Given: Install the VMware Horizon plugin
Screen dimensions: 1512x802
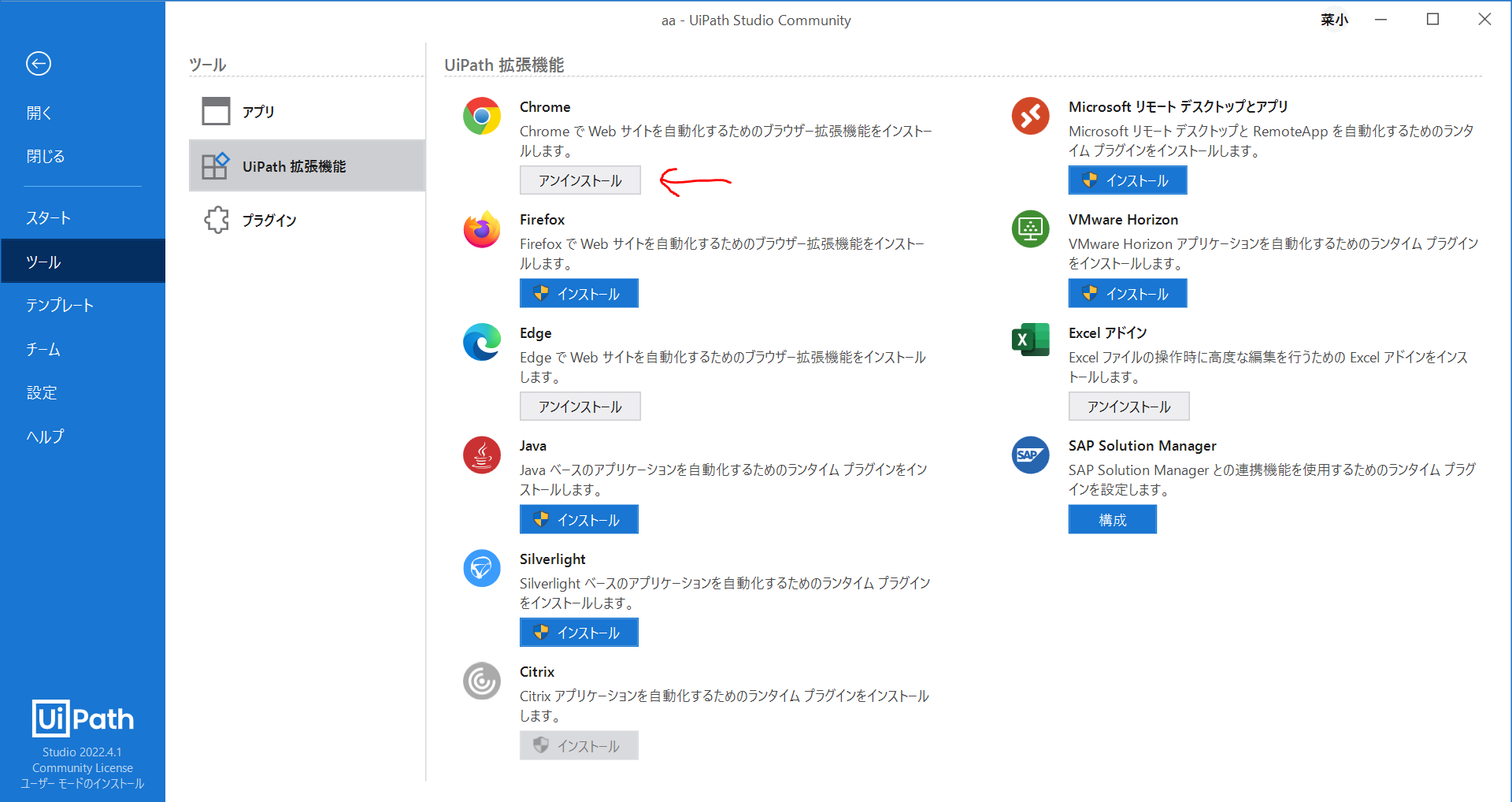Looking at the screenshot, I should pos(1128,294).
